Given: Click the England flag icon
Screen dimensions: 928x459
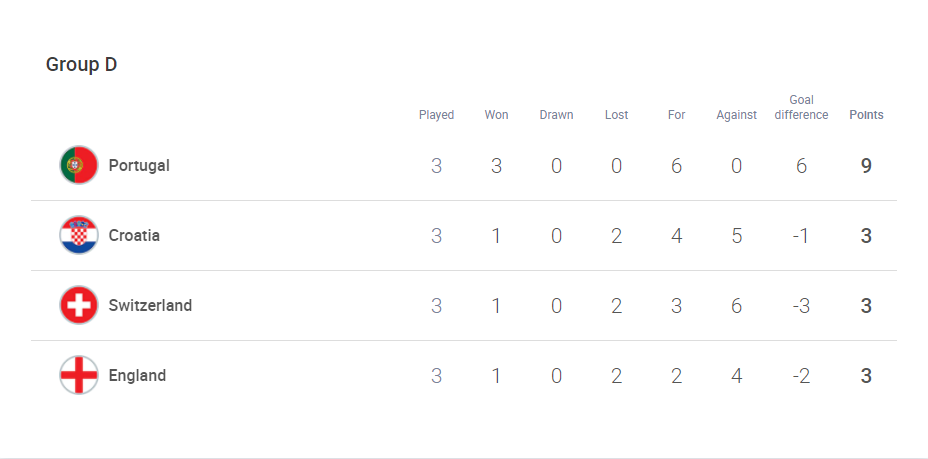Looking at the screenshot, I should click(79, 375).
